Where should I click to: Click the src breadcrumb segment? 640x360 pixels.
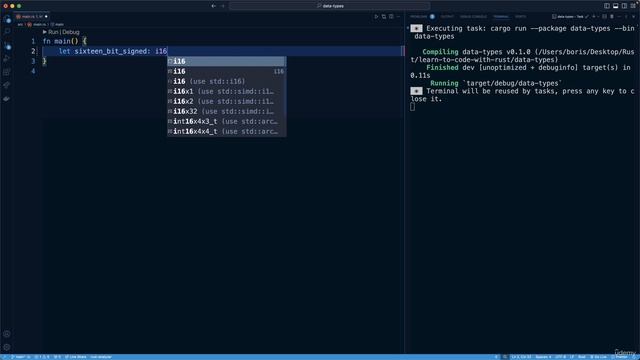20,24
